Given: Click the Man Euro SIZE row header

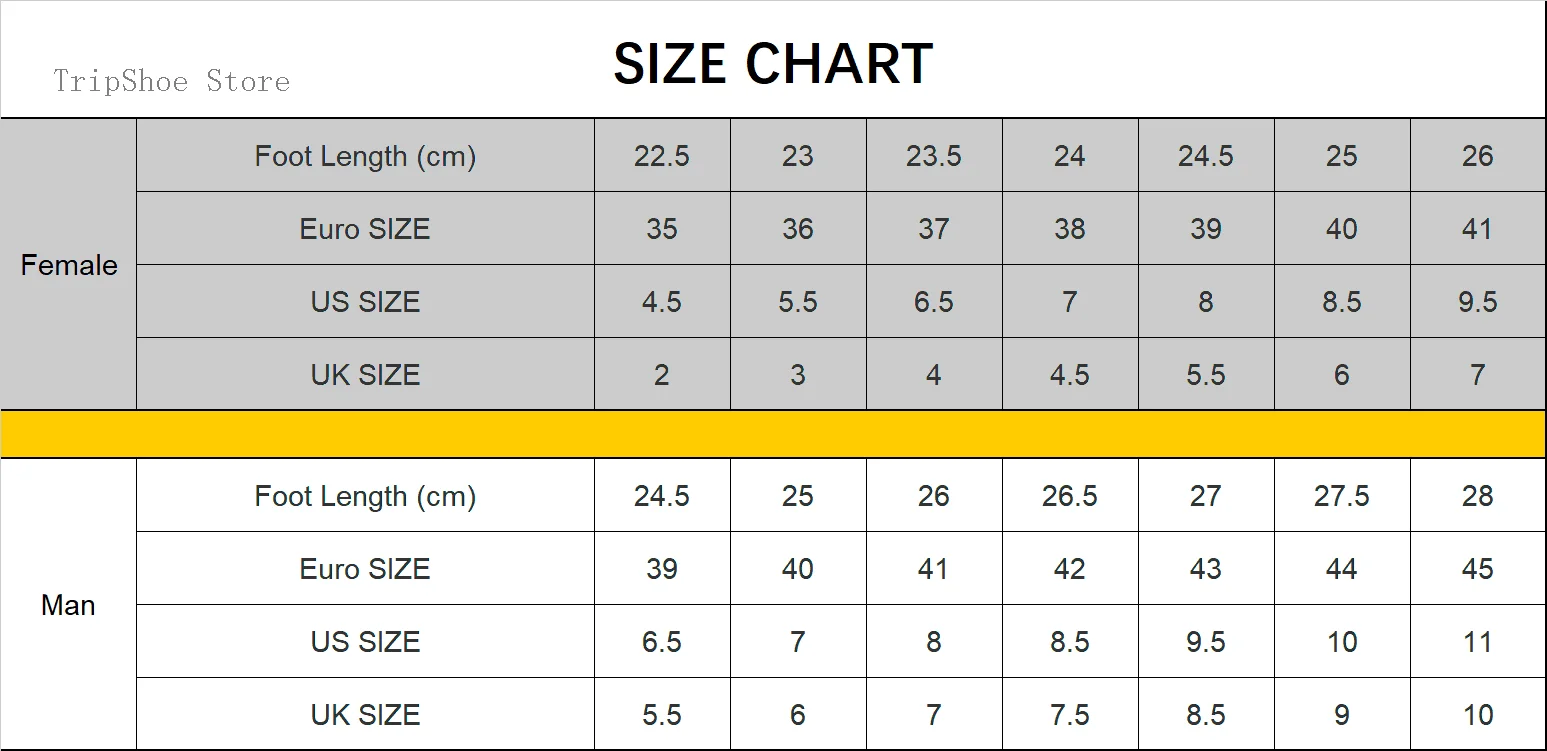Looking at the screenshot, I should [x=365, y=569].
